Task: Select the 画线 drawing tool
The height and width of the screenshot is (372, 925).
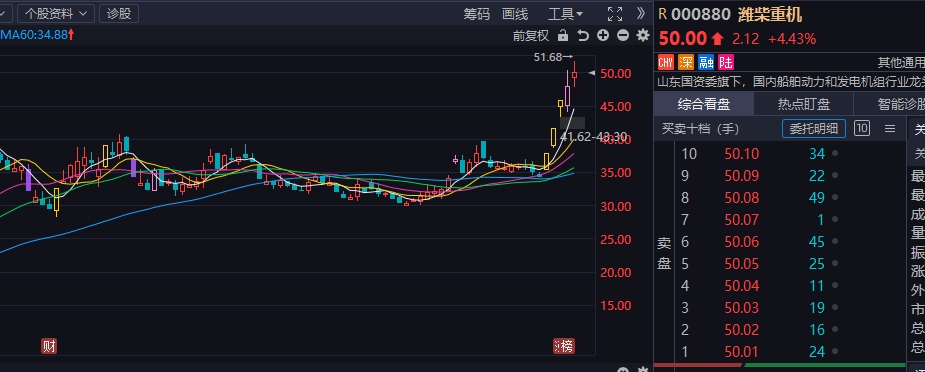Action: [515, 14]
